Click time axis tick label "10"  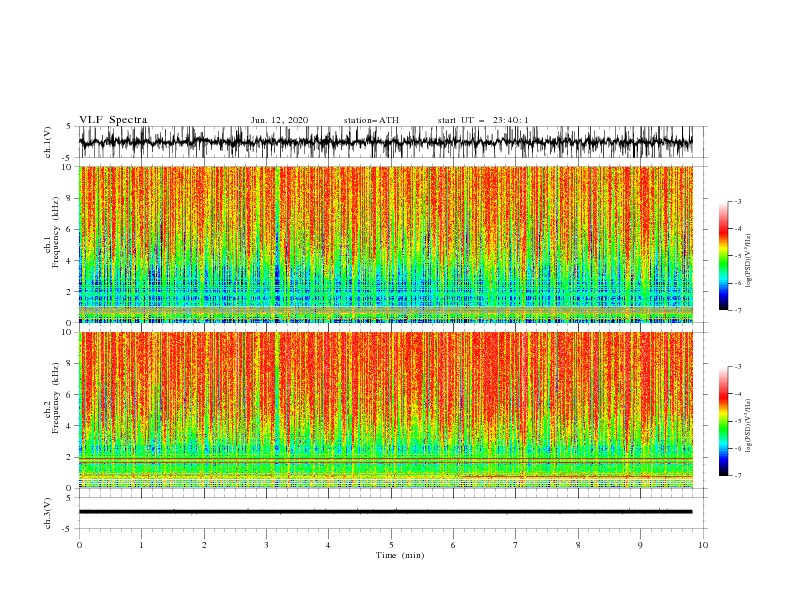(x=703, y=545)
